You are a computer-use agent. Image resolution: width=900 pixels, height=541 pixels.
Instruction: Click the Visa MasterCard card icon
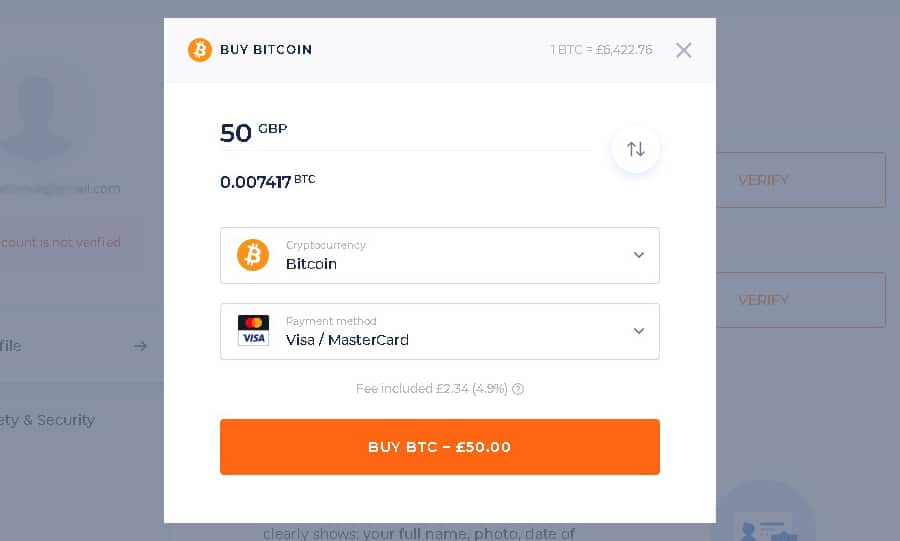click(x=253, y=331)
